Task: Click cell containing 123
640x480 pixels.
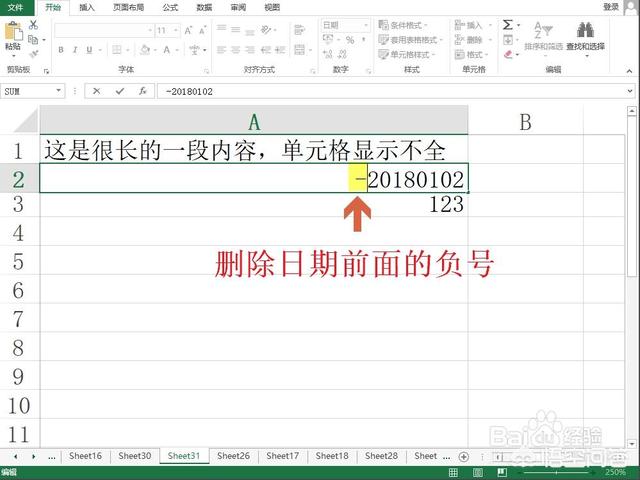Action: 254,204
